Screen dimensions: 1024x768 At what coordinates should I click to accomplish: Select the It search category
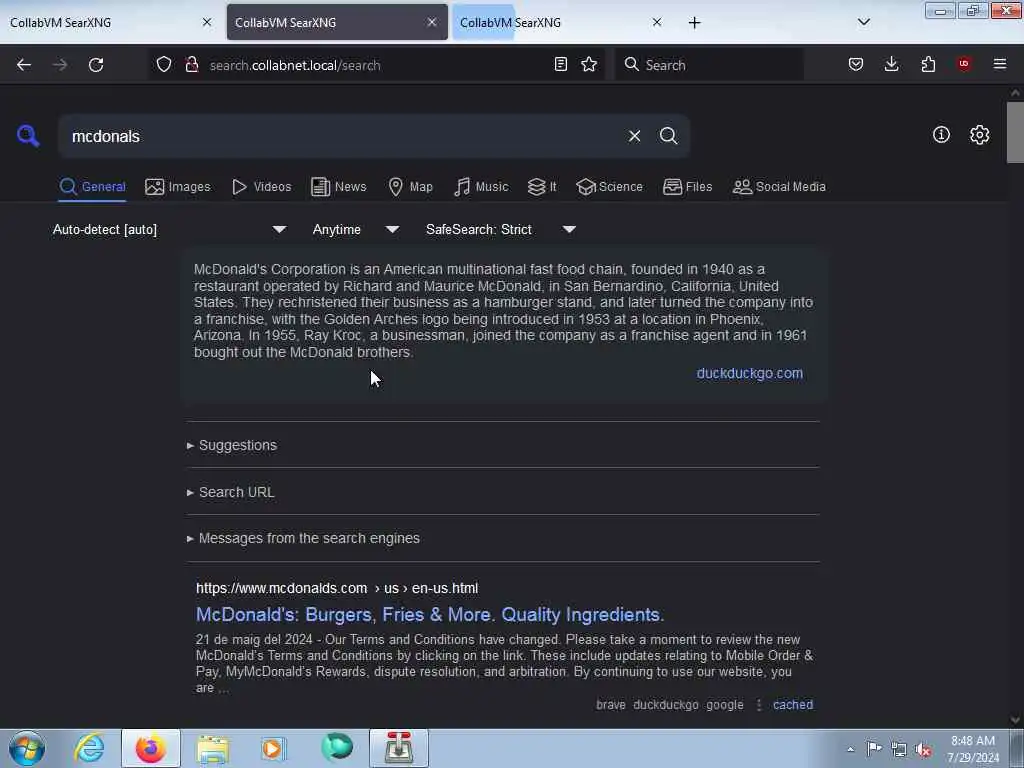click(x=542, y=187)
